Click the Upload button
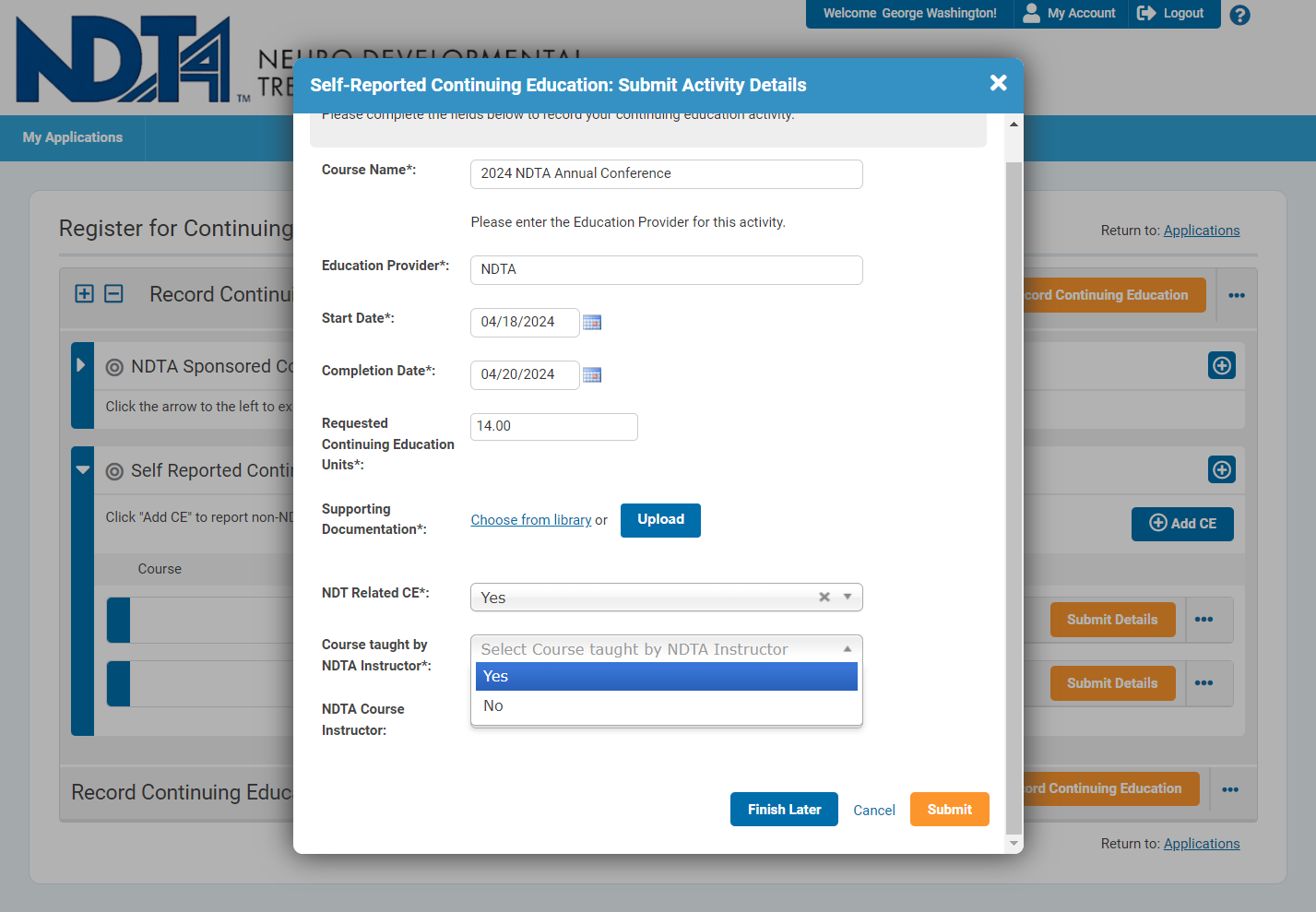The width and height of the screenshot is (1316, 912). coord(660,520)
